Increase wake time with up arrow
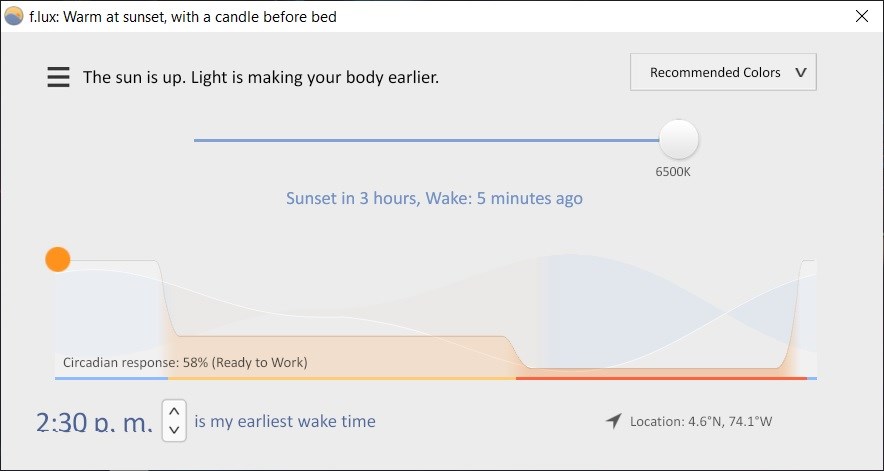This screenshot has width=884, height=471. [x=174, y=411]
